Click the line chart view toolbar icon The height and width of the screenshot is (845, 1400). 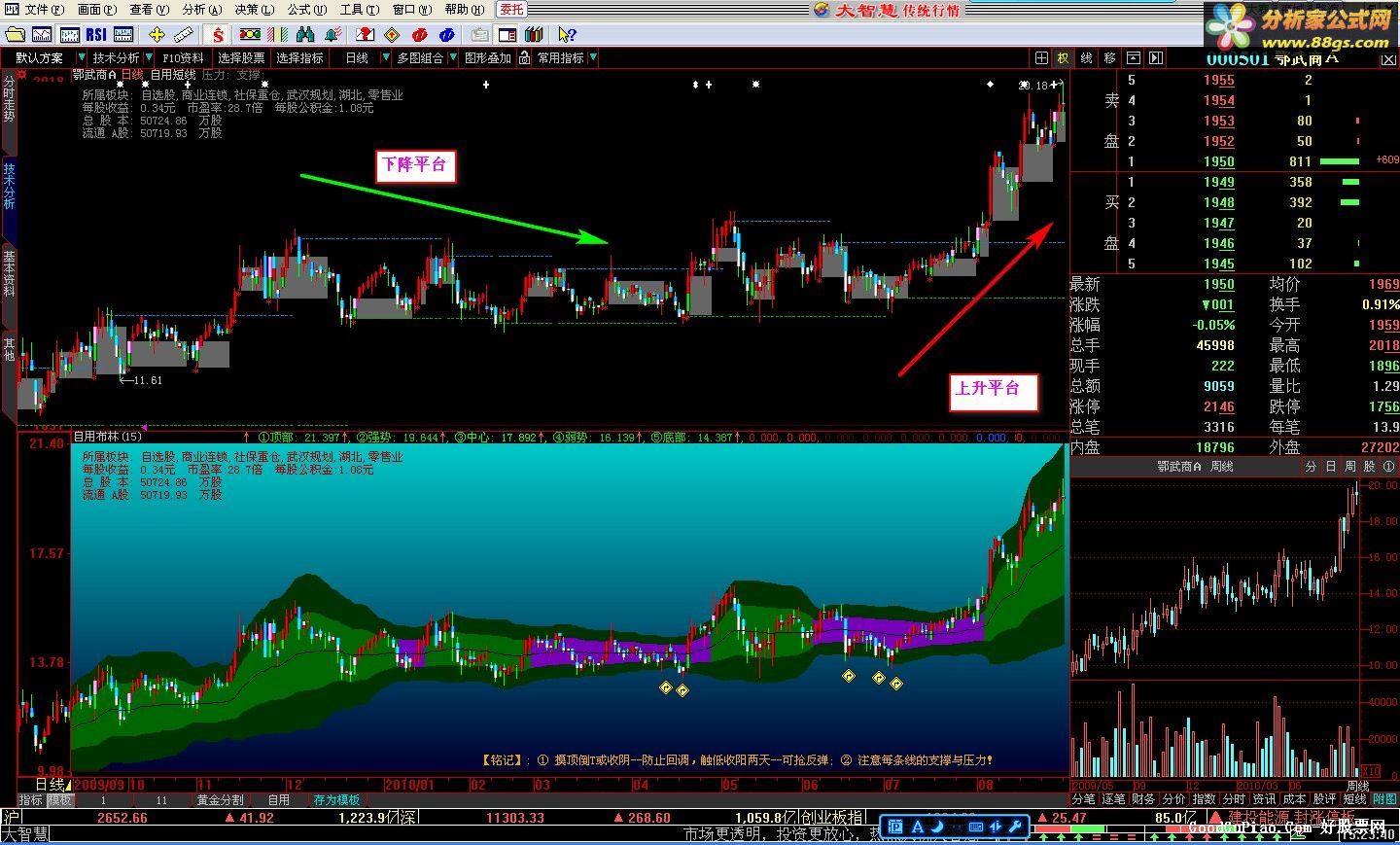coord(43,35)
